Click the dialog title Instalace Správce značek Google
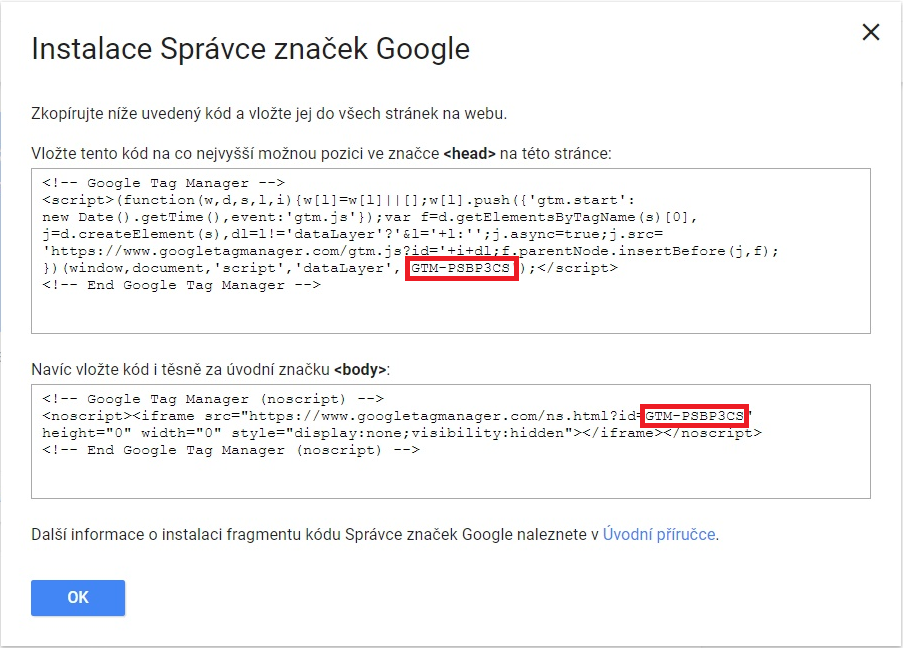This screenshot has height=648, width=903. pyautogui.click(x=250, y=48)
